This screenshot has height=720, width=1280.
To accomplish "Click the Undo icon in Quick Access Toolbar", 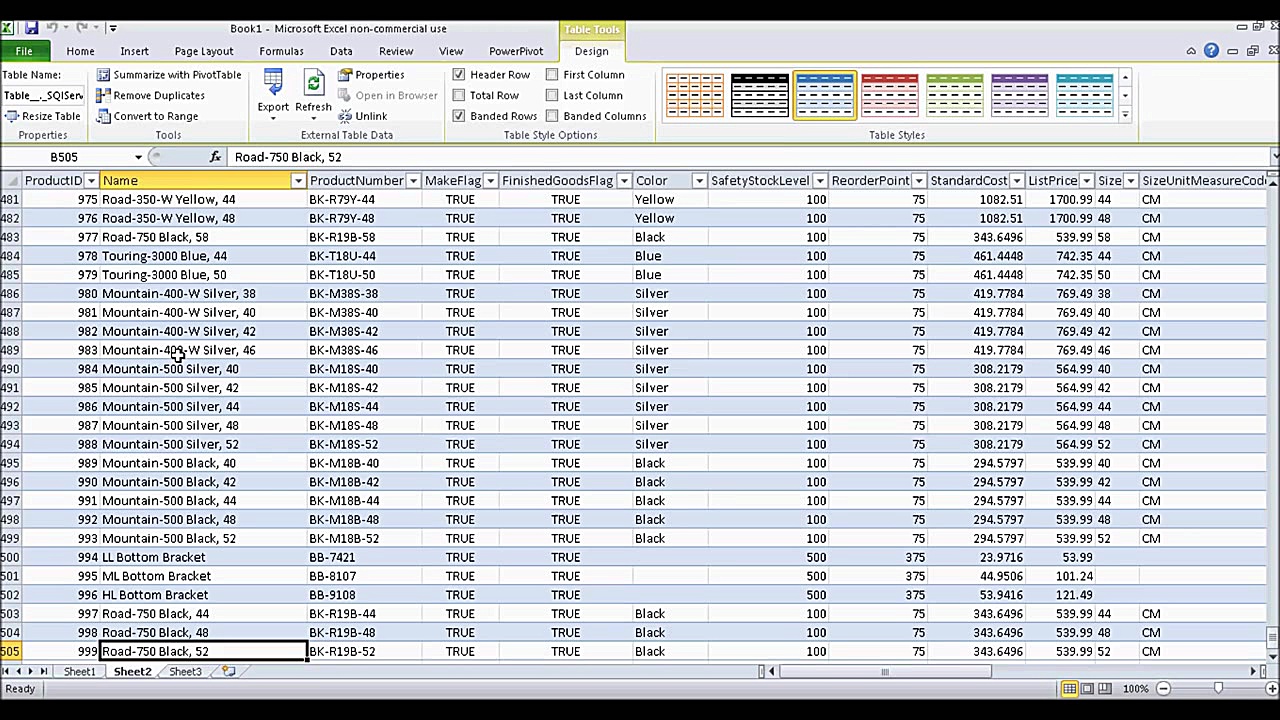I will pos(51,28).
